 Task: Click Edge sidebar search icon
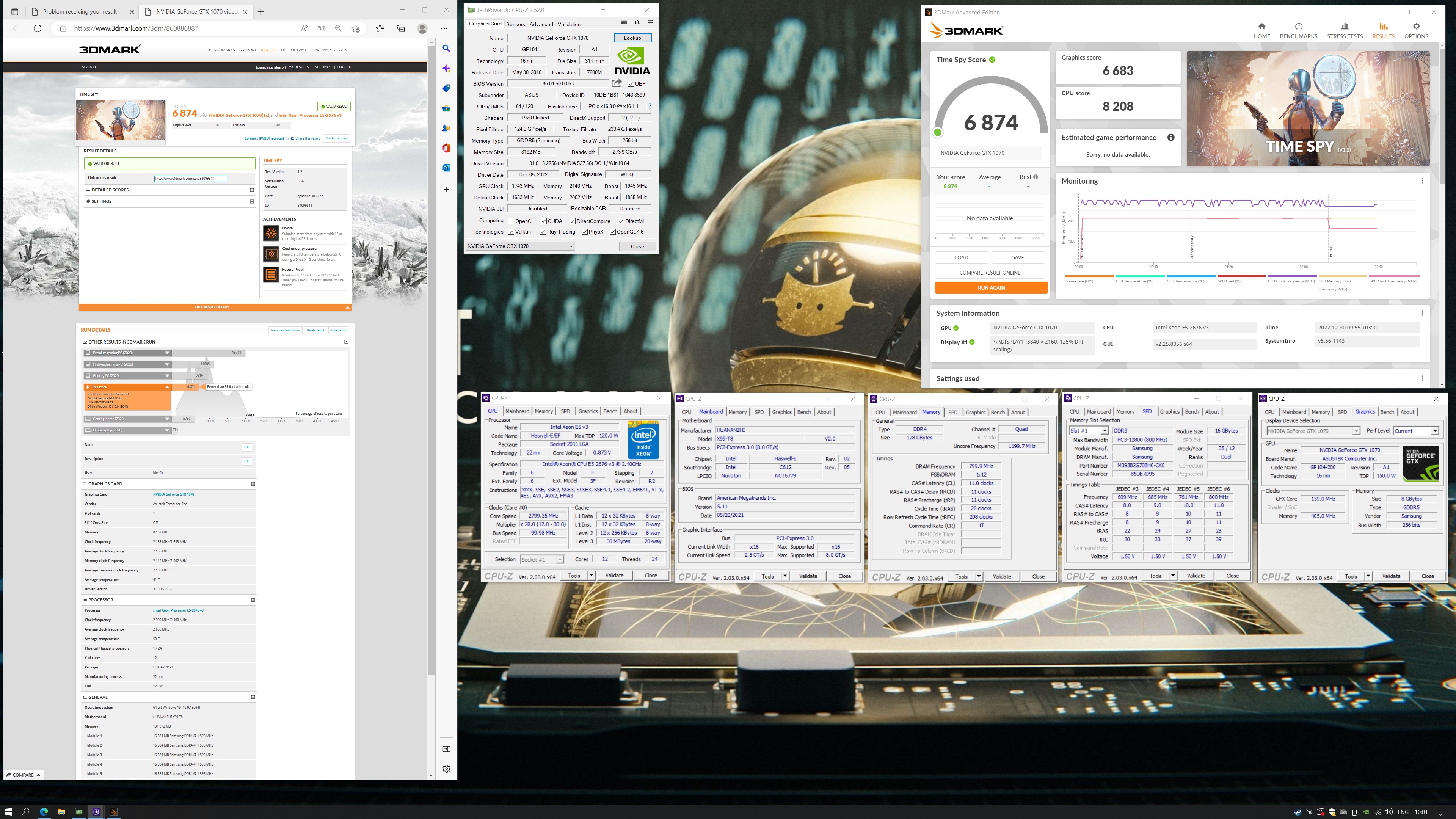[446, 49]
